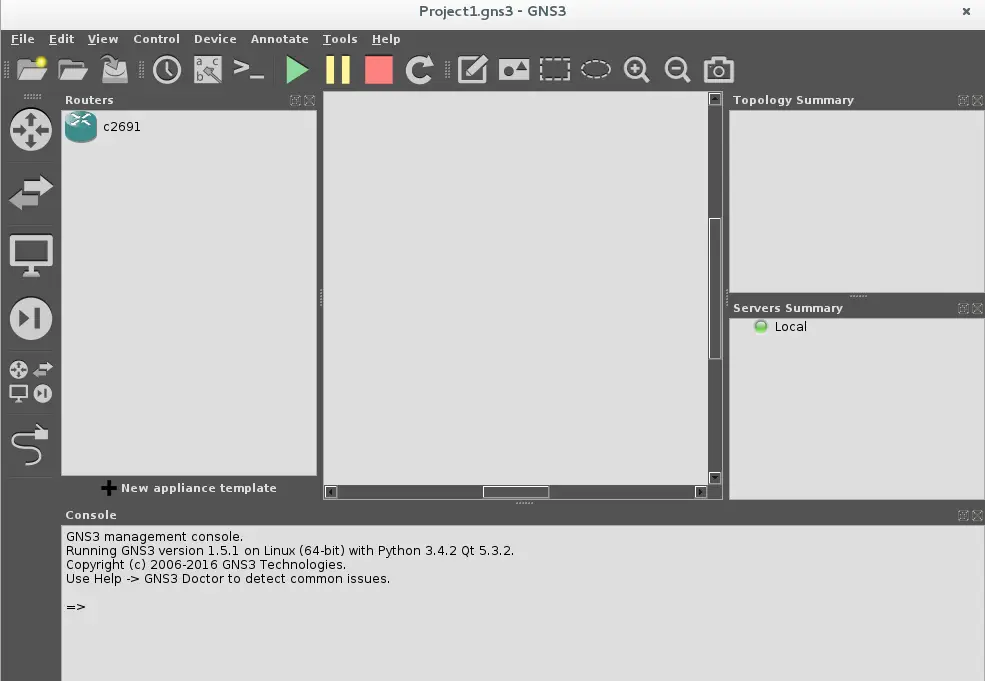Screen dimensions: 985x681
Task: Close the Servers Summary panel
Action: pos(977,308)
